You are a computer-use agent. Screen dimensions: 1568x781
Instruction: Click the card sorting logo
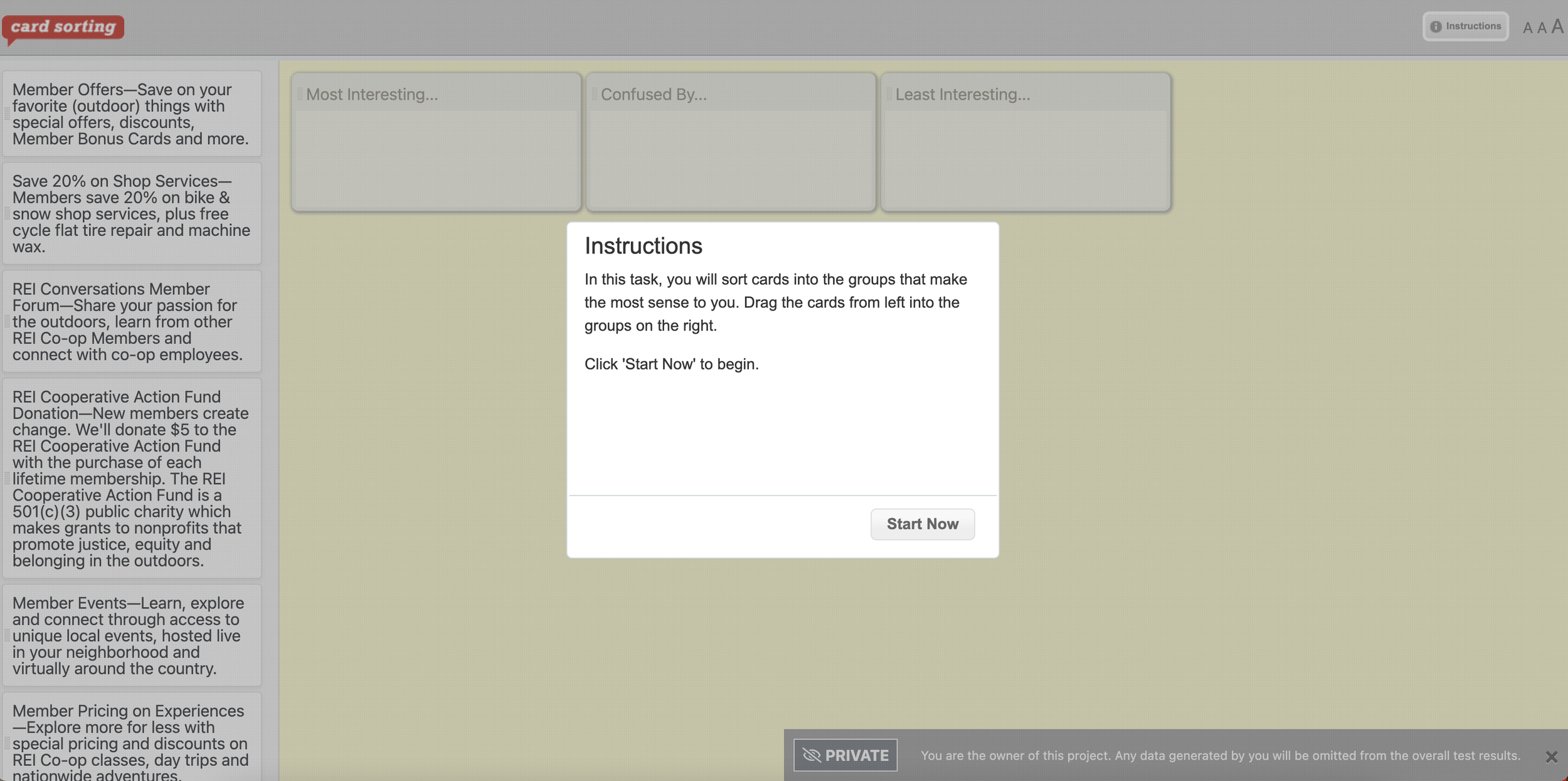click(63, 27)
